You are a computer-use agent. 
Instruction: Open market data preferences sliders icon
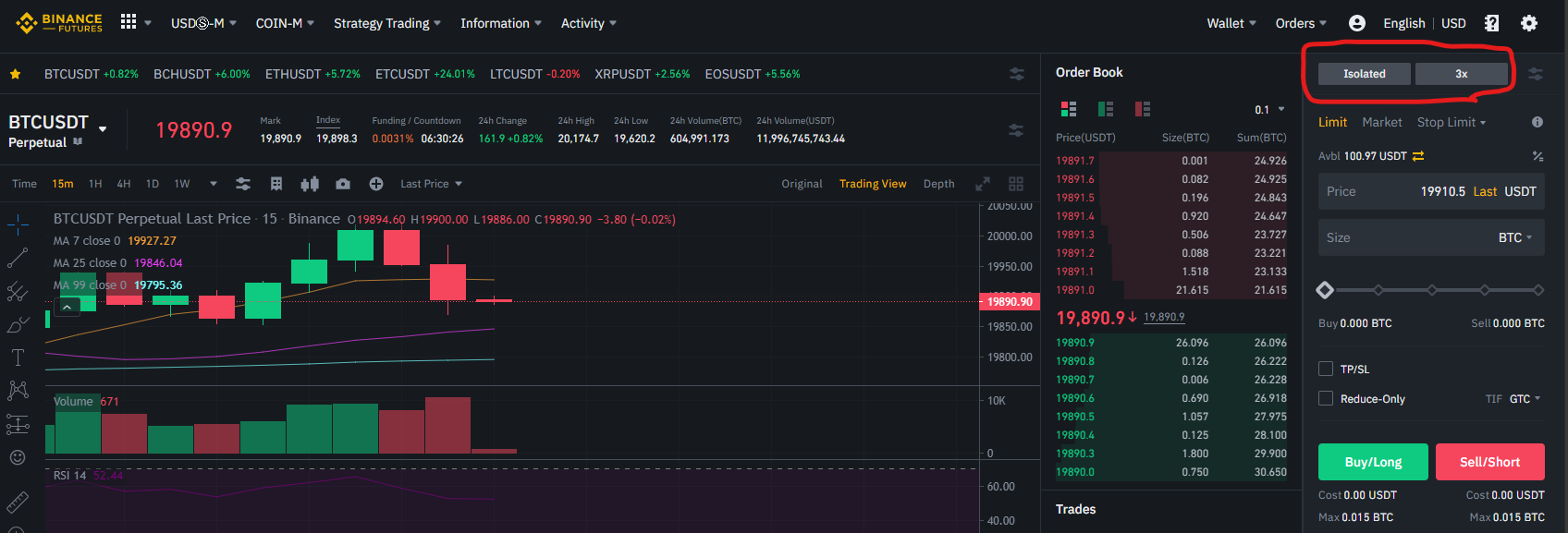coord(1016,130)
